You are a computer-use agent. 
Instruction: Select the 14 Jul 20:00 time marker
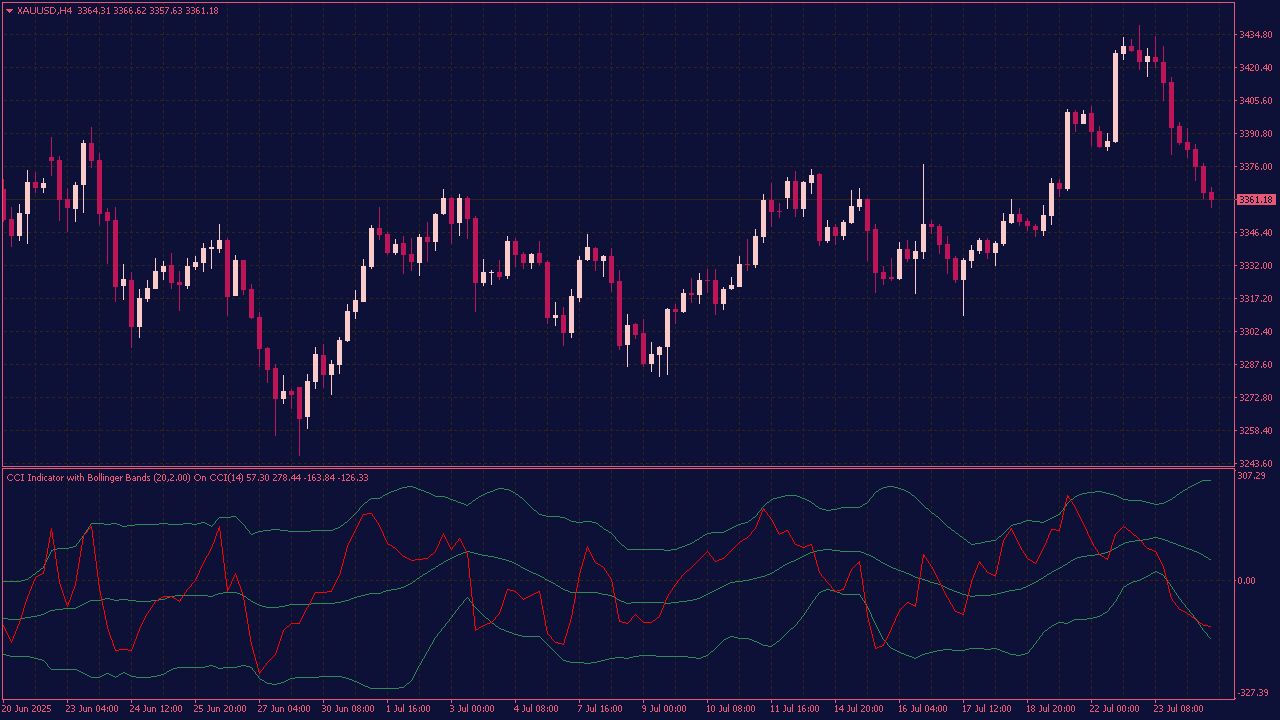pyautogui.click(x=859, y=708)
